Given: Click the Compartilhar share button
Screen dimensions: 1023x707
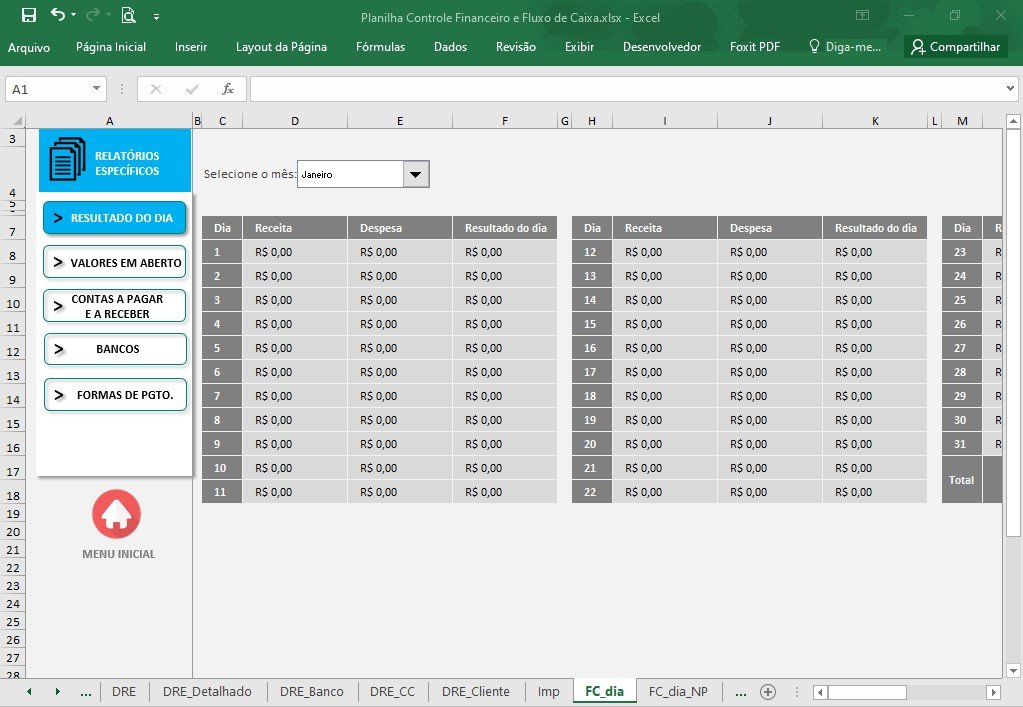Looking at the screenshot, I should pyautogui.click(x=956, y=46).
